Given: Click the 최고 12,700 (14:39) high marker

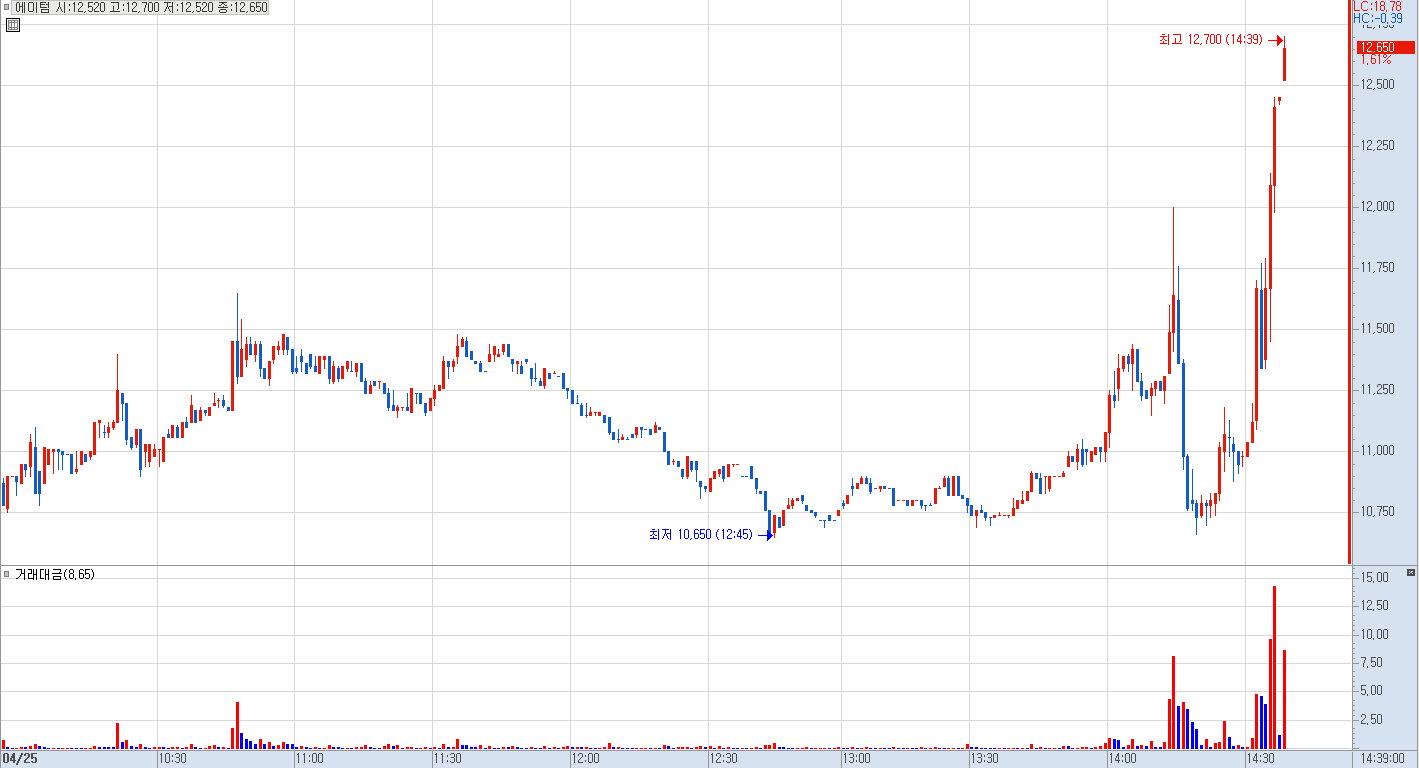Looking at the screenshot, I should point(1222,40).
